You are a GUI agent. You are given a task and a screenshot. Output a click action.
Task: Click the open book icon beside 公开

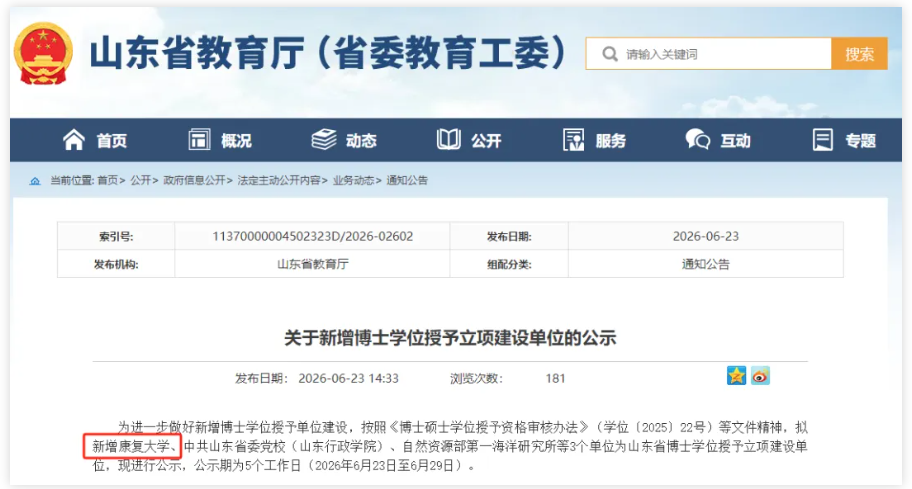[448, 140]
